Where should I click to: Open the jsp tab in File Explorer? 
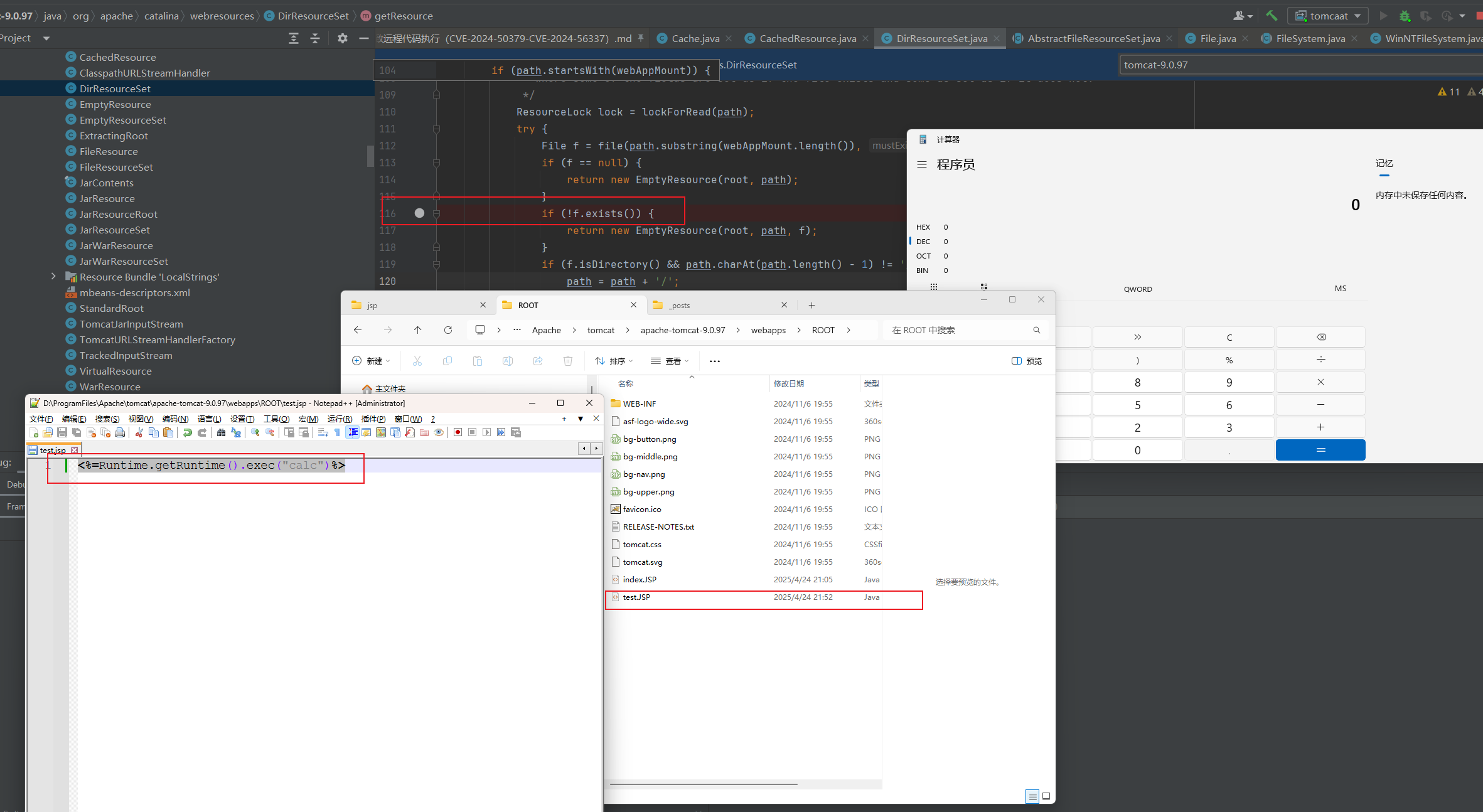click(418, 305)
